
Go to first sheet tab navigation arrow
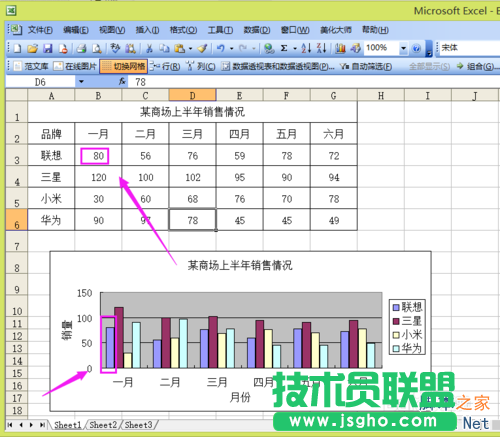[10, 425]
